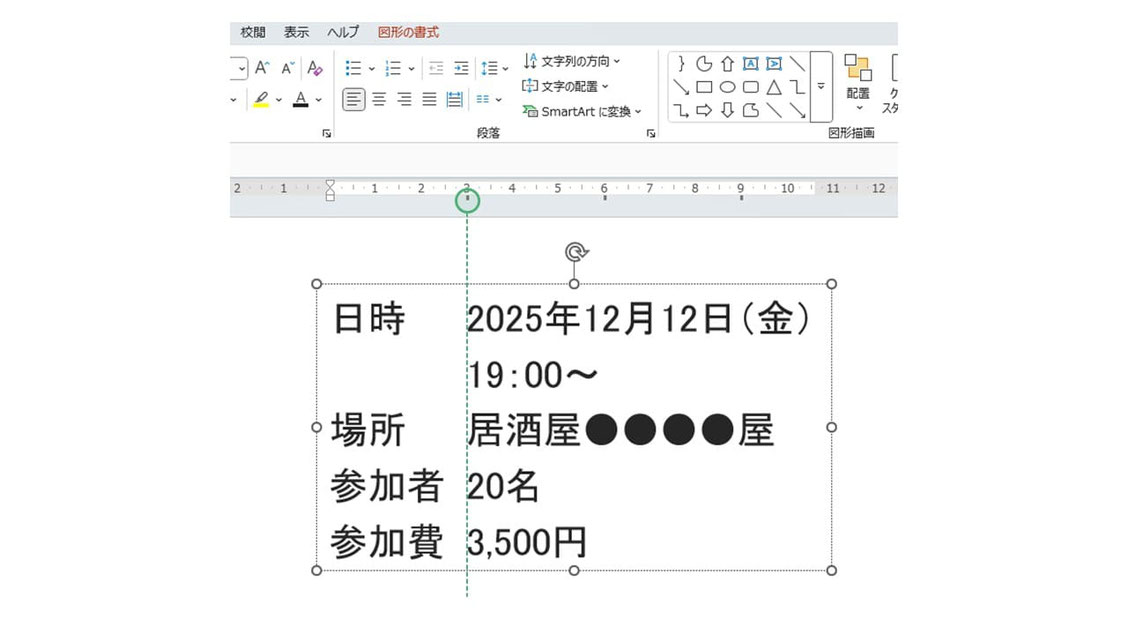The image size is (1128, 635).
Task: Expand the shapes gallery more button
Action: (x=821, y=86)
